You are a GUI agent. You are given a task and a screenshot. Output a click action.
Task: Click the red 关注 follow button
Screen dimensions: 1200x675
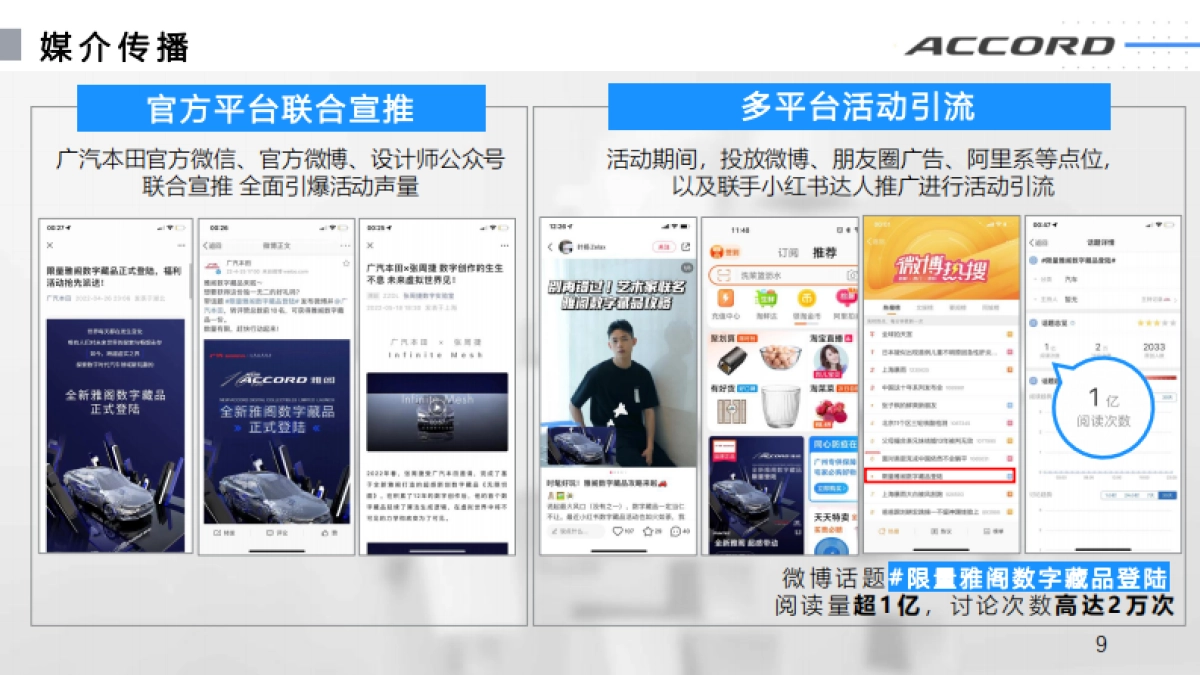(x=662, y=247)
